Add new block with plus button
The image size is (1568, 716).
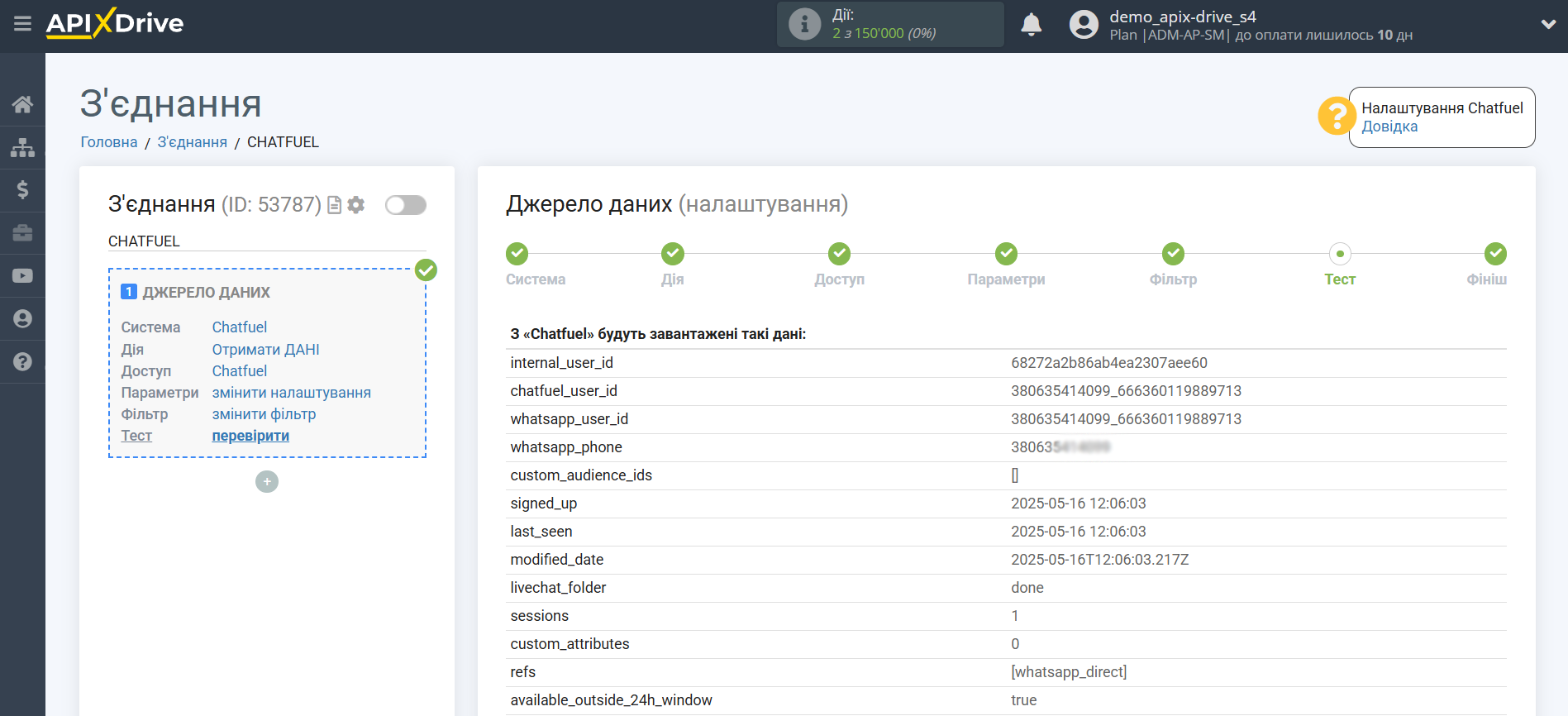[x=267, y=482]
